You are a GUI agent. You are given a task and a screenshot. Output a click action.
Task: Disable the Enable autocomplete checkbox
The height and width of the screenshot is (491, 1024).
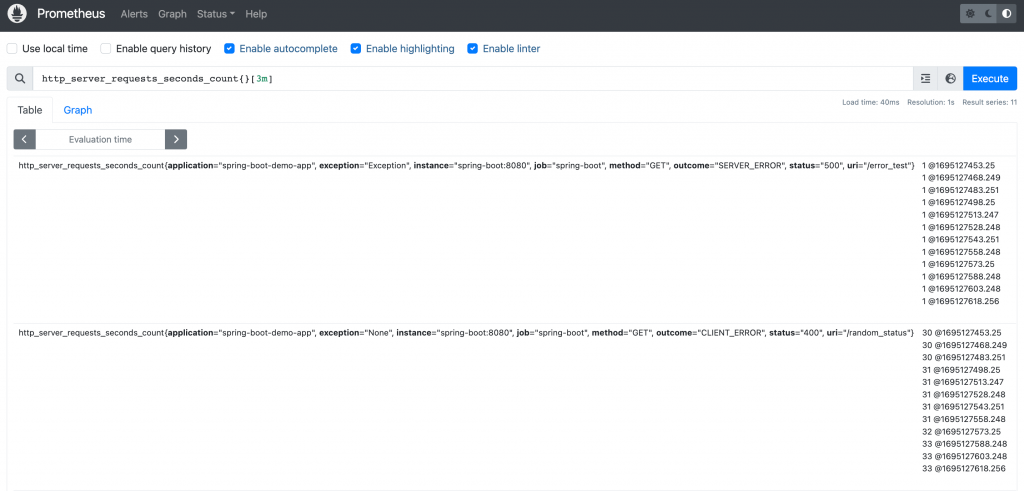click(229, 48)
